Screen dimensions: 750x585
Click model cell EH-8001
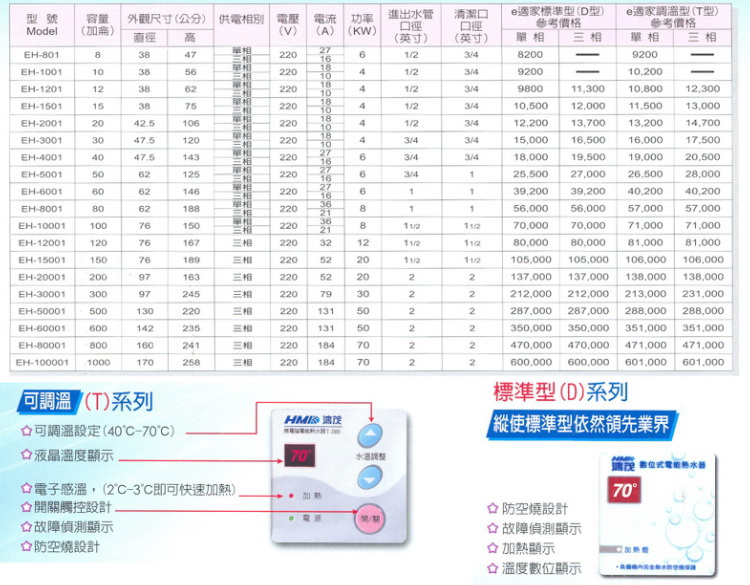[x=42, y=209]
